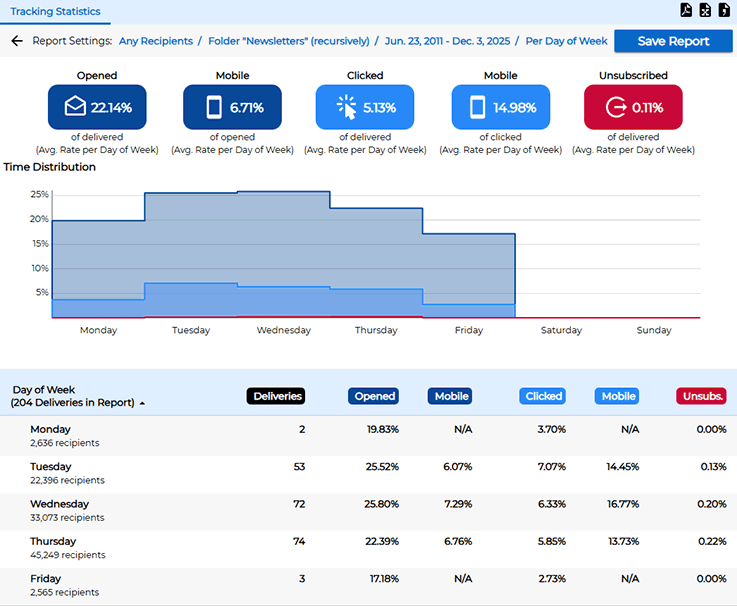Toggle sort arrow on Day of Week
The image size is (737, 606).
pyautogui.click(x=142, y=403)
